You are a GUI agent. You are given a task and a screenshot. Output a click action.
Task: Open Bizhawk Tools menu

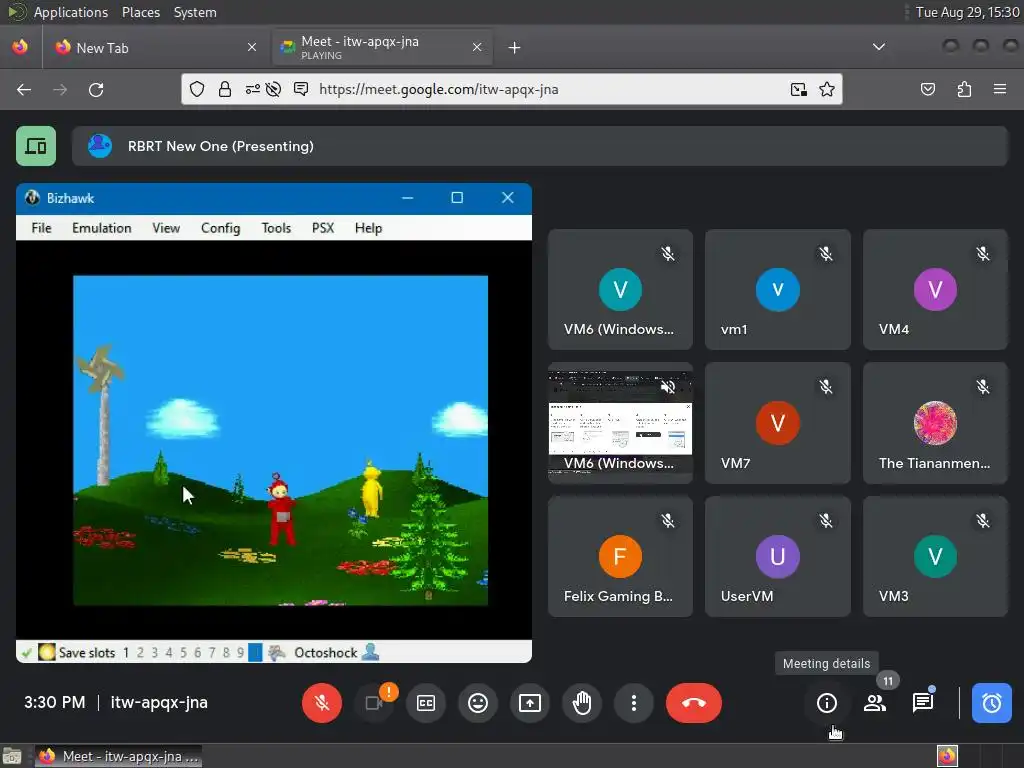coord(276,228)
